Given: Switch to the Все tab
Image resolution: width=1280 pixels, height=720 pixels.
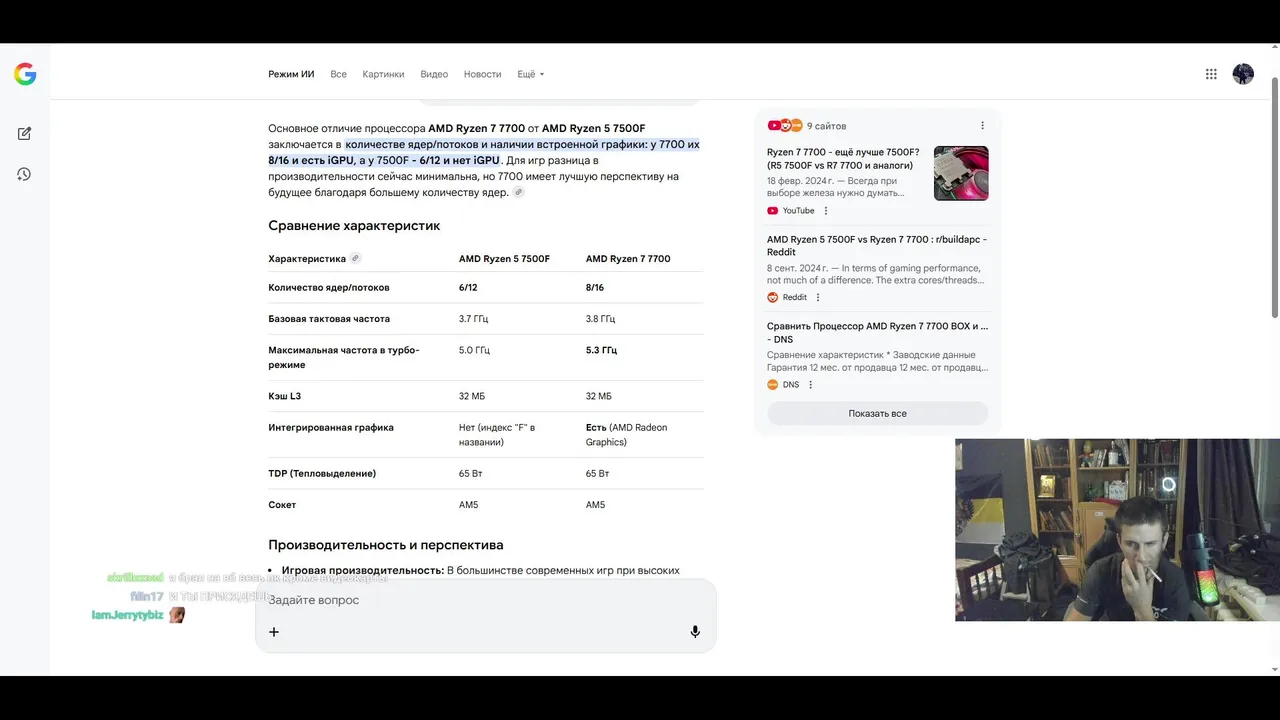Looking at the screenshot, I should pyautogui.click(x=338, y=74).
